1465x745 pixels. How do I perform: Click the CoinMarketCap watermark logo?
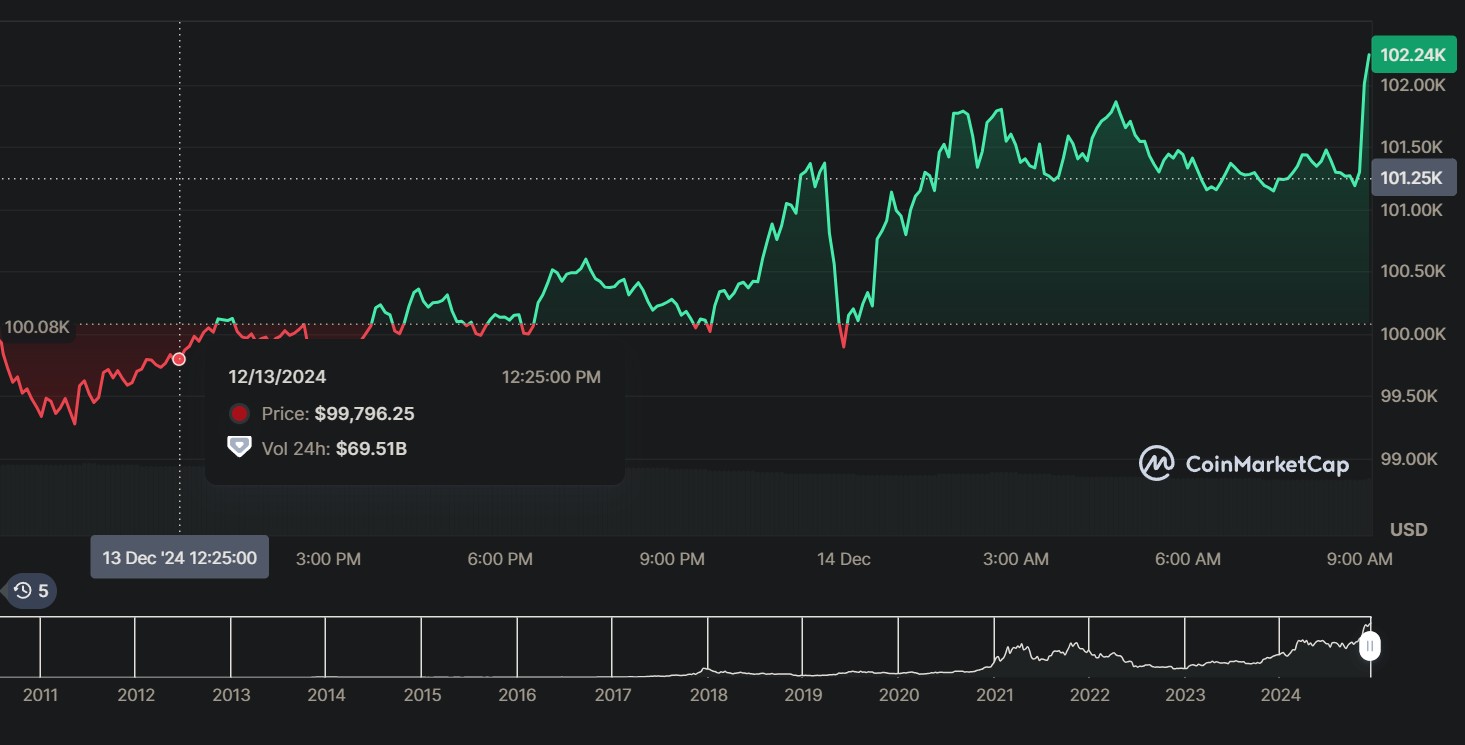point(1244,464)
